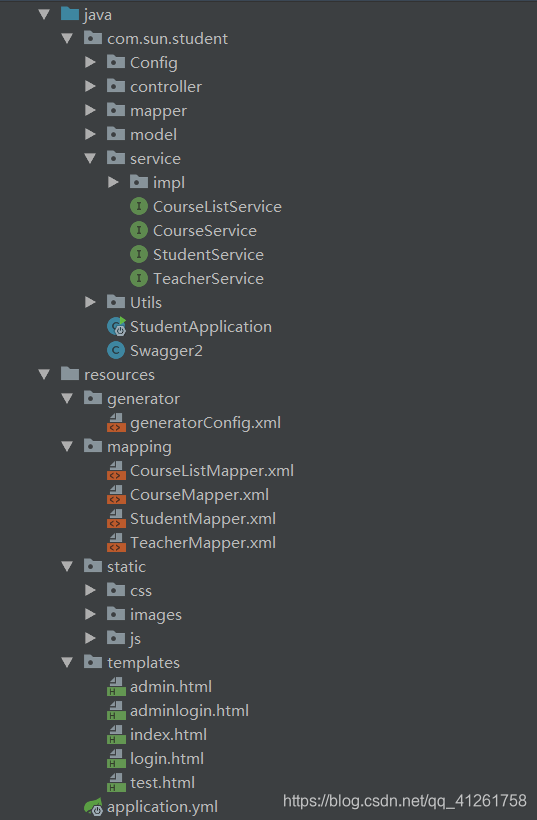Click the TeacherService interface icon
This screenshot has height=820, width=537.
click(139, 278)
